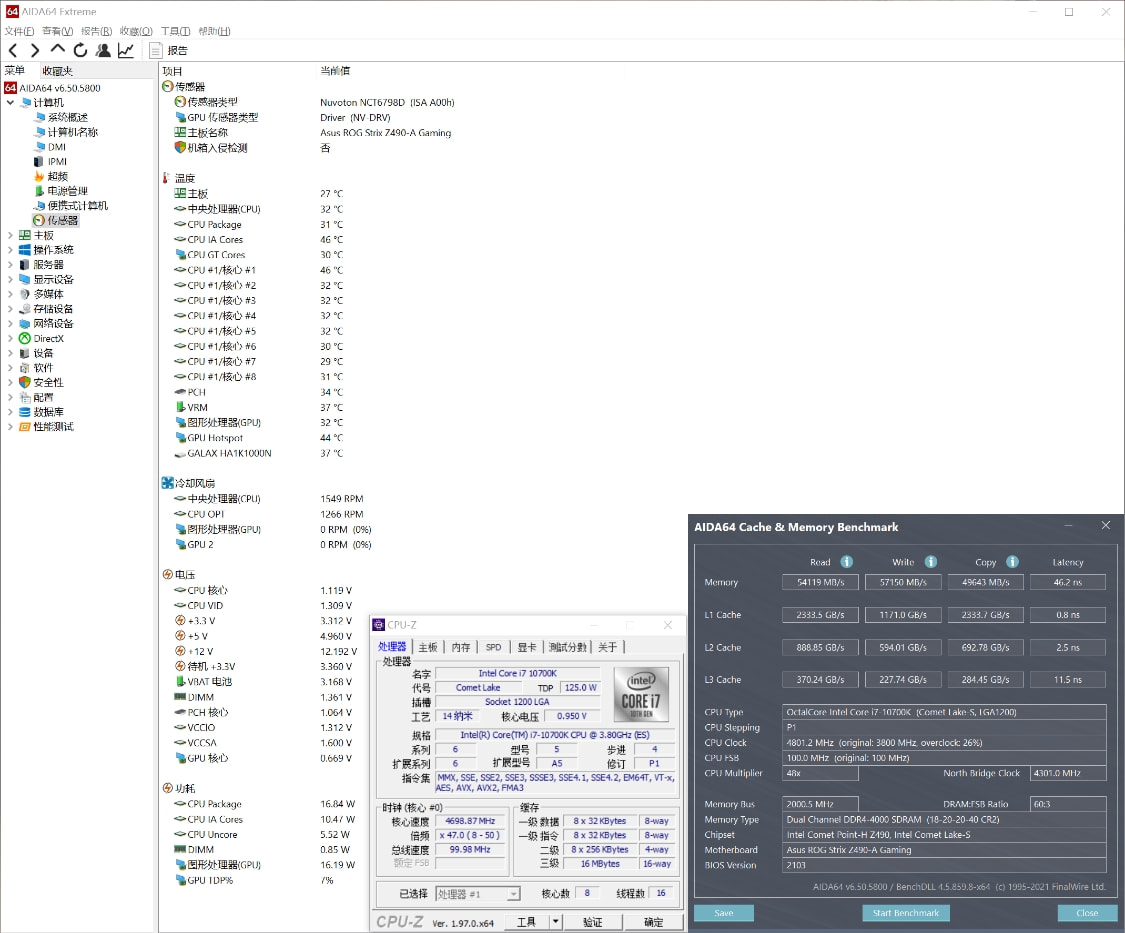Click the 当前值 column header

coord(335,70)
